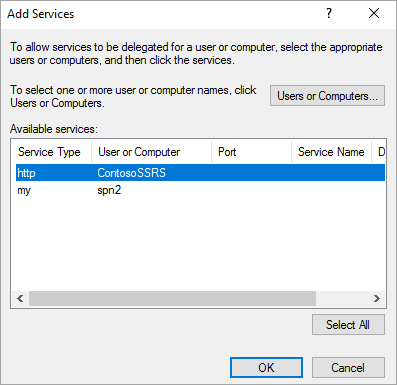The height and width of the screenshot is (385, 397).
Task: Cancel the Add Services dialog
Action: click(348, 368)
